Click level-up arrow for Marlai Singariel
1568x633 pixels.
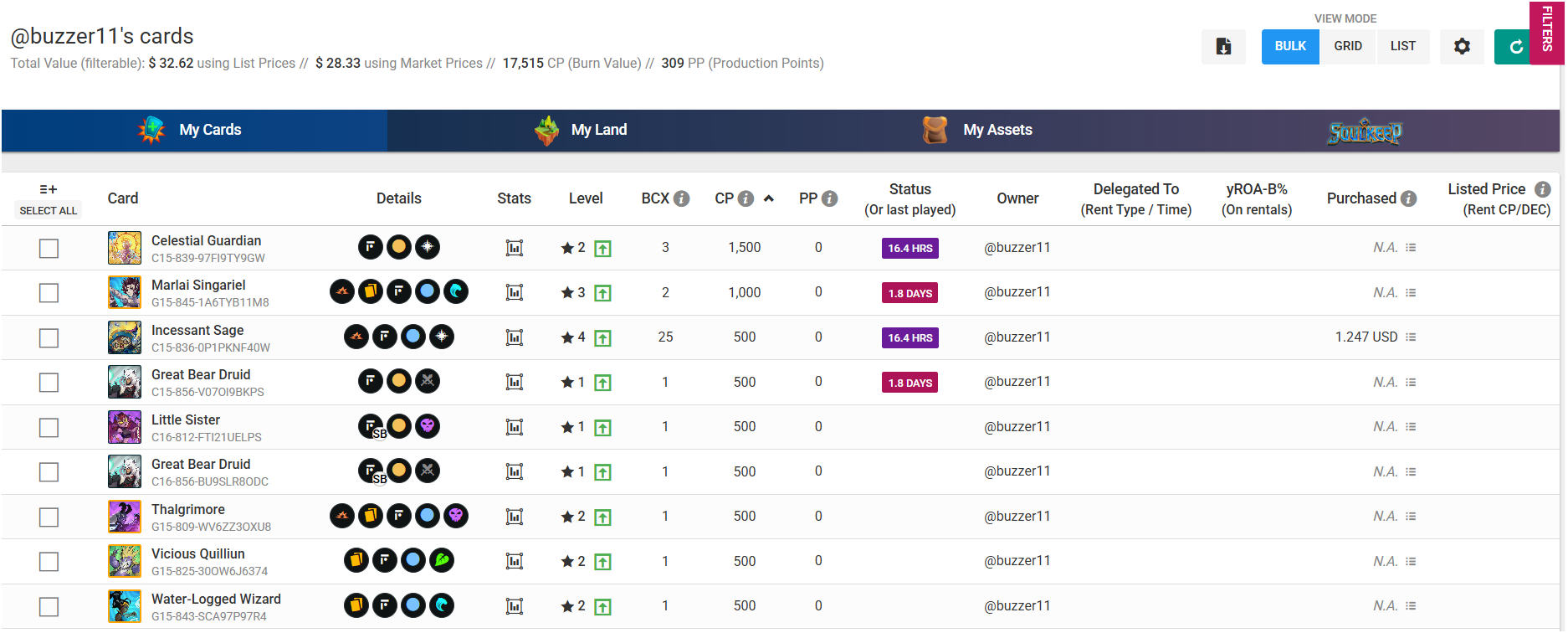tap(602, 293)
